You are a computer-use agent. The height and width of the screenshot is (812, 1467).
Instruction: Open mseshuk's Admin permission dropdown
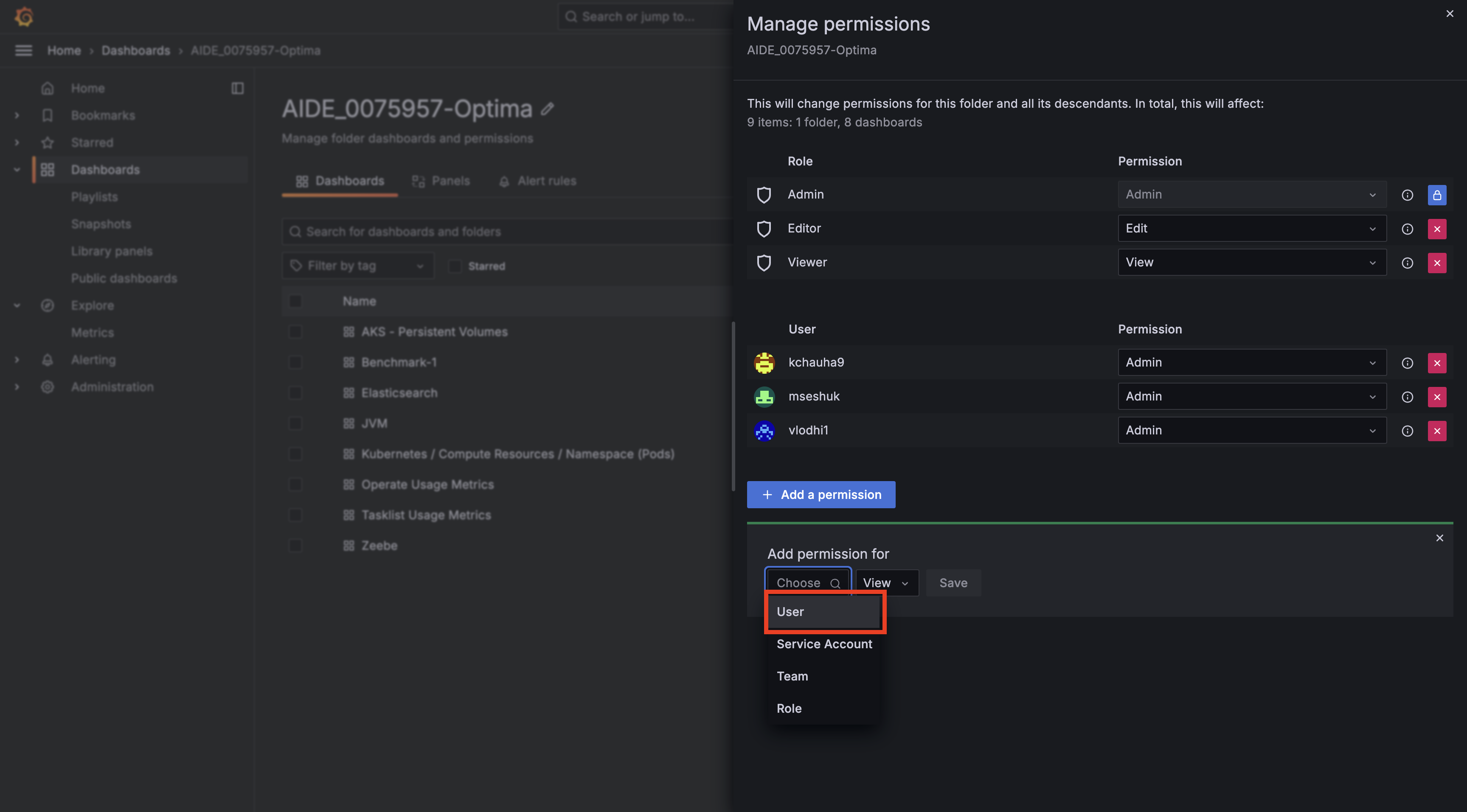pos(1252,397)
